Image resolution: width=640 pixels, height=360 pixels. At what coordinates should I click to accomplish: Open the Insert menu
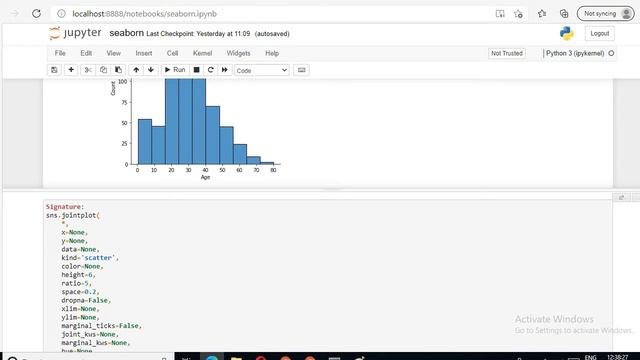coord(144,53)
